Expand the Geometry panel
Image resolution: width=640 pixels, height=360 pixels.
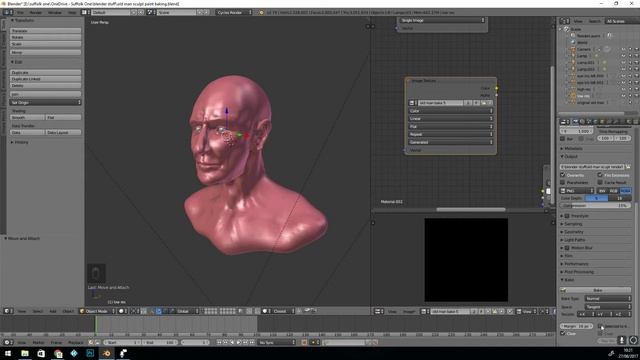(x=573, y=232)
